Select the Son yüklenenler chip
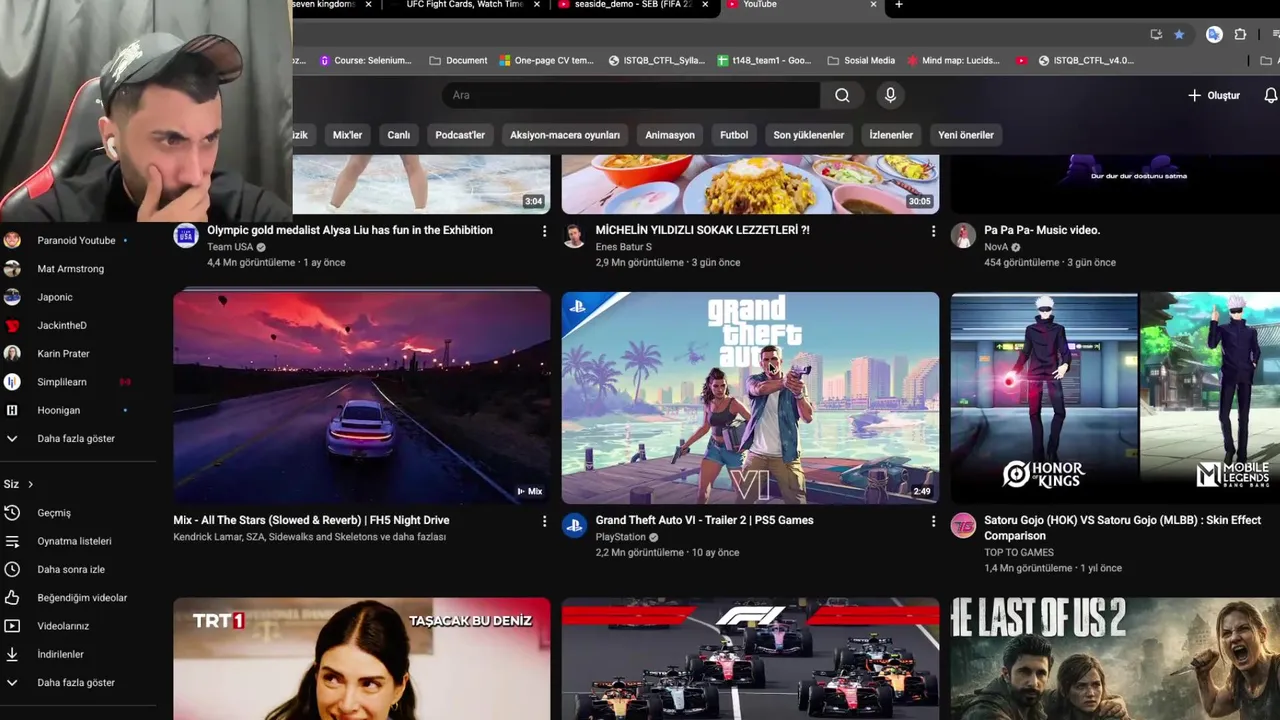The width and height of the screenshot is (1280, 720). click(808, 135)
